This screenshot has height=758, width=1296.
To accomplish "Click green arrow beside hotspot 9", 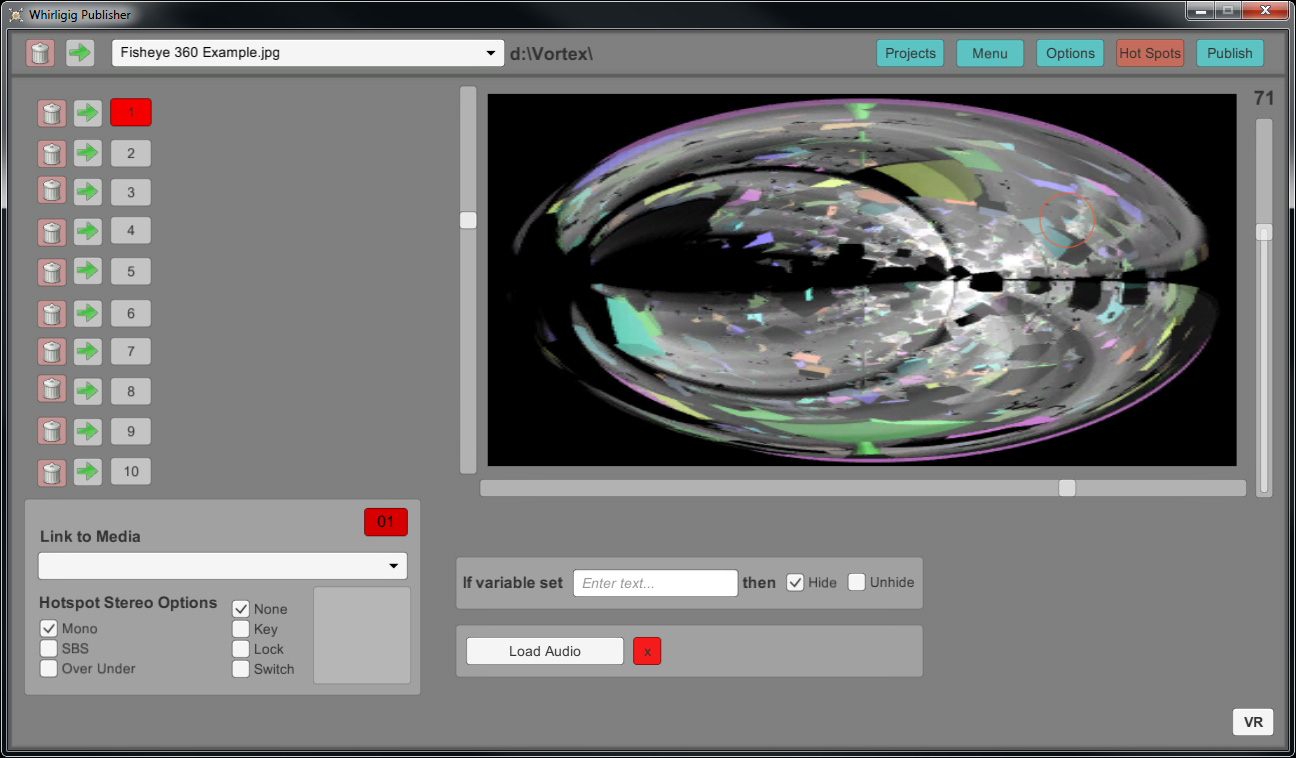I will (x=88, y=431).
